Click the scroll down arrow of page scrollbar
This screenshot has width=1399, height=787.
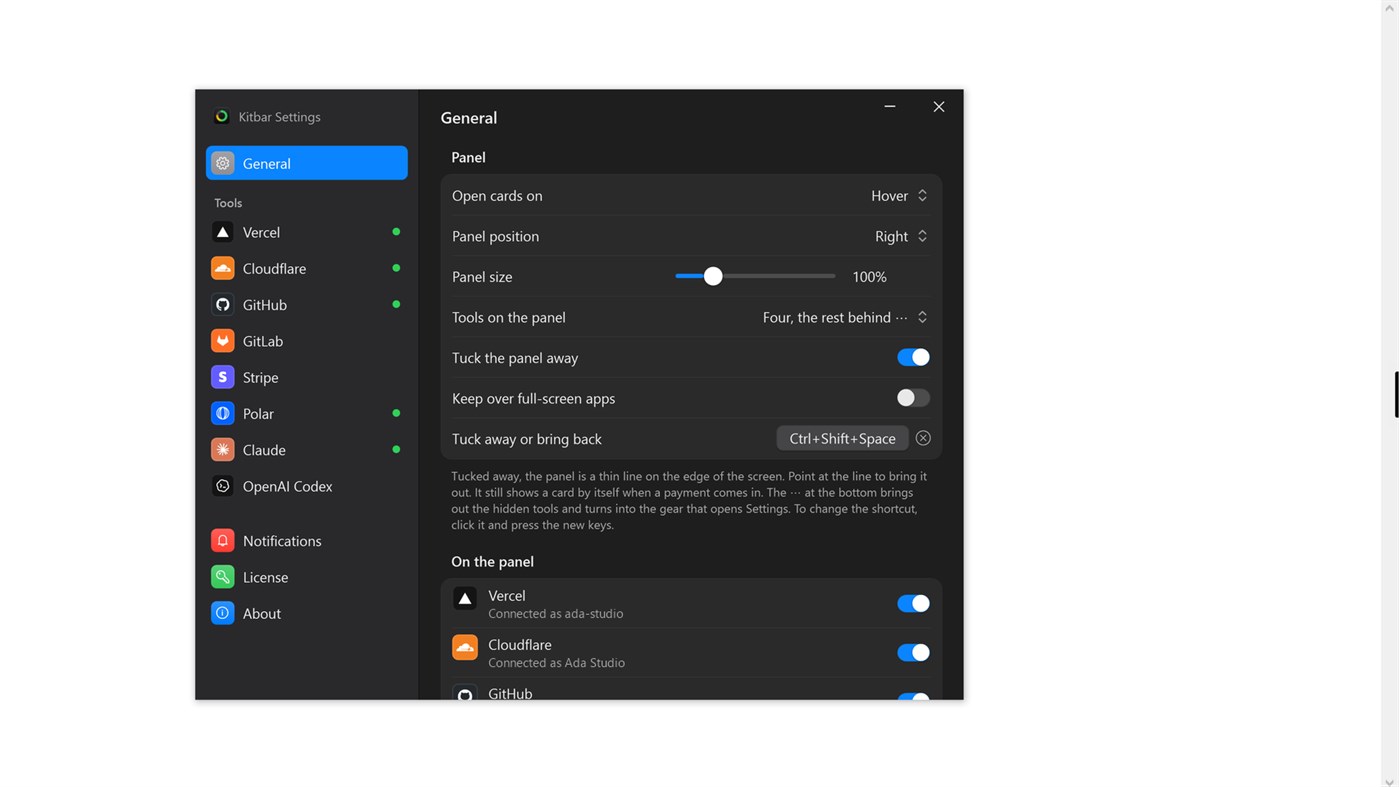1389,781
